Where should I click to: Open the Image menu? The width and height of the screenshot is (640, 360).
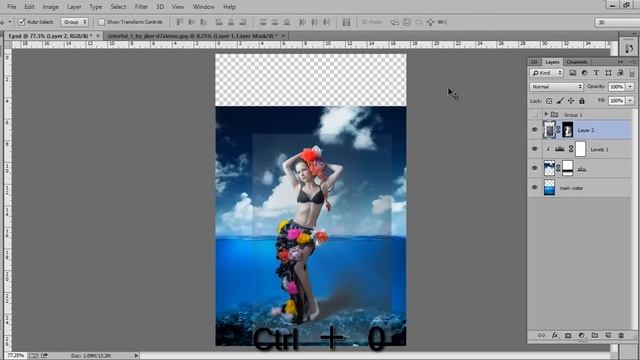tap(51, 7)
